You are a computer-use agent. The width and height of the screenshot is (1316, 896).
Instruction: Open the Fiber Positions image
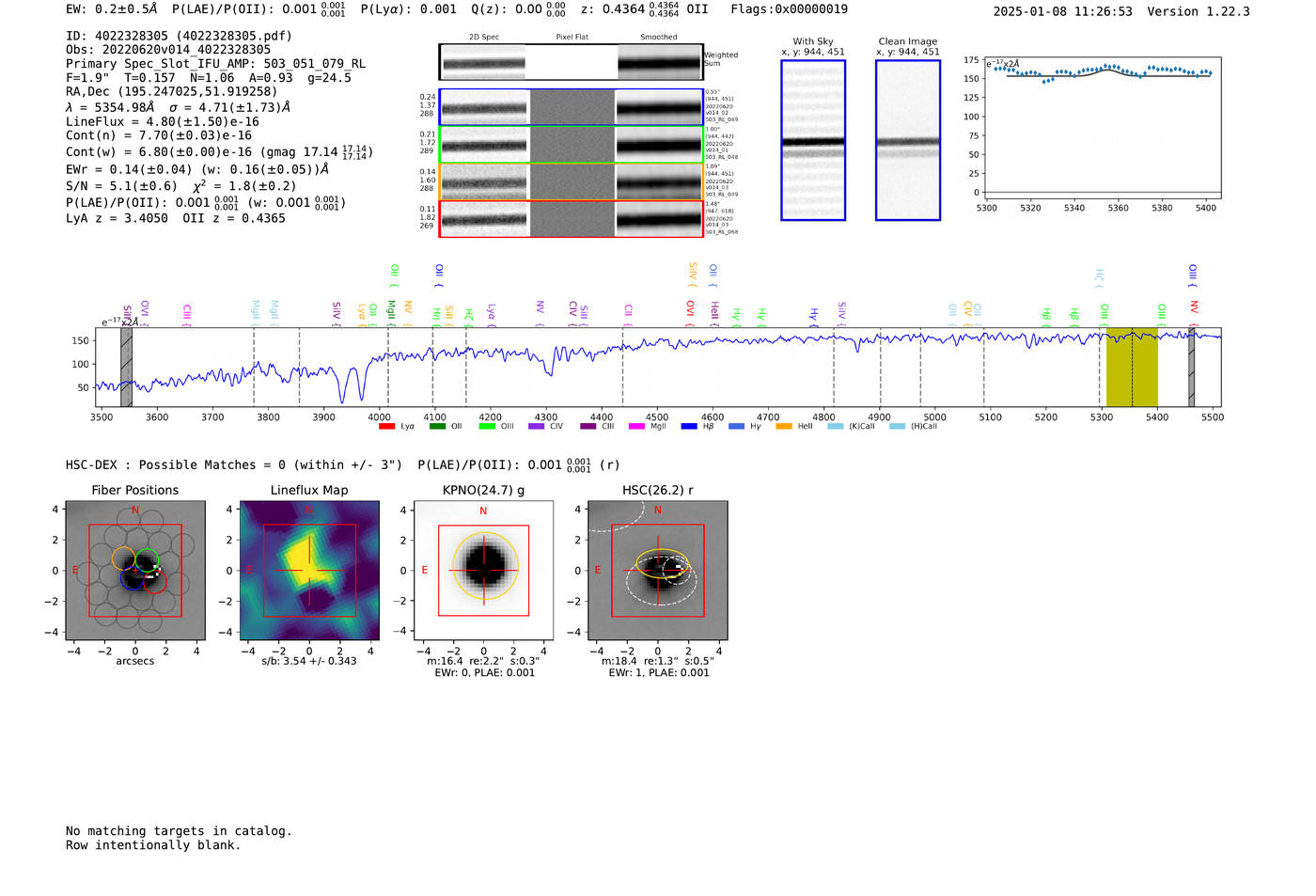(134, 570)
